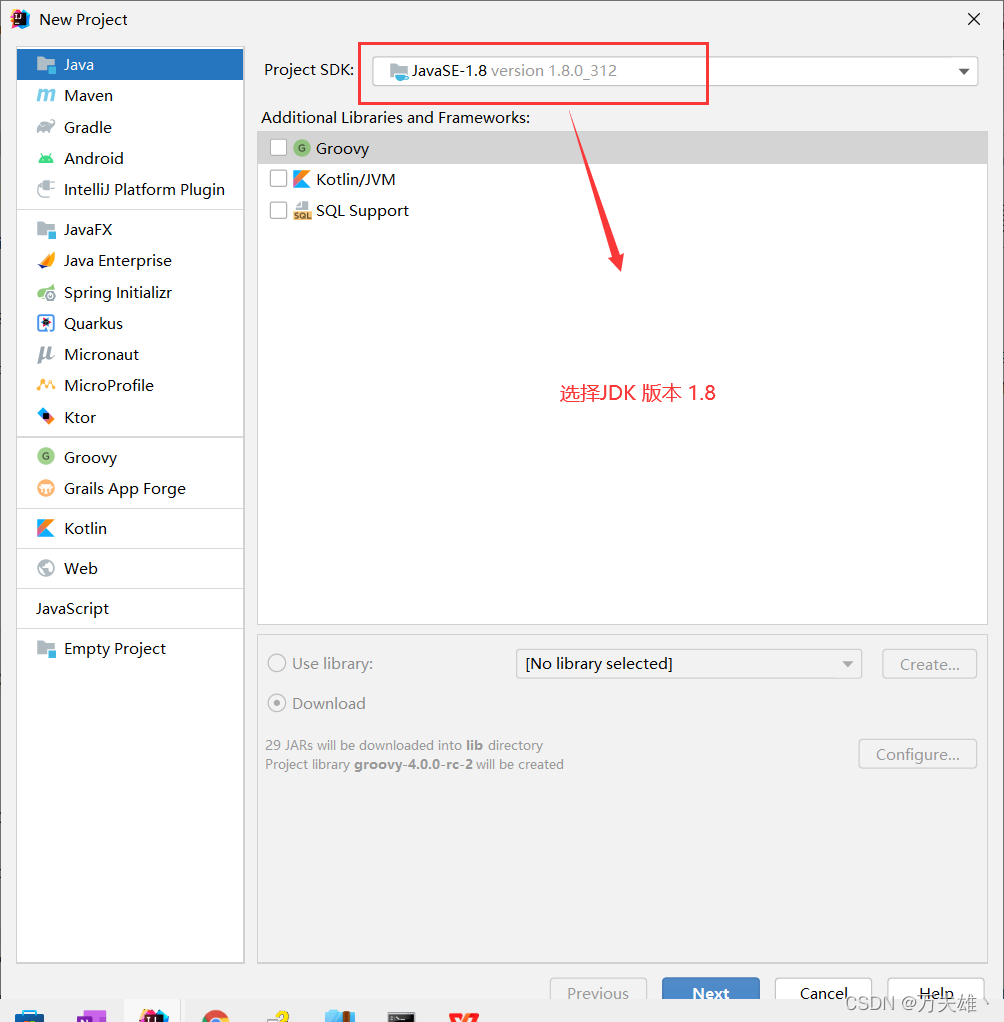Select Maven project type
This screenshot has height=1022, width=1004.
coord(130,96)
